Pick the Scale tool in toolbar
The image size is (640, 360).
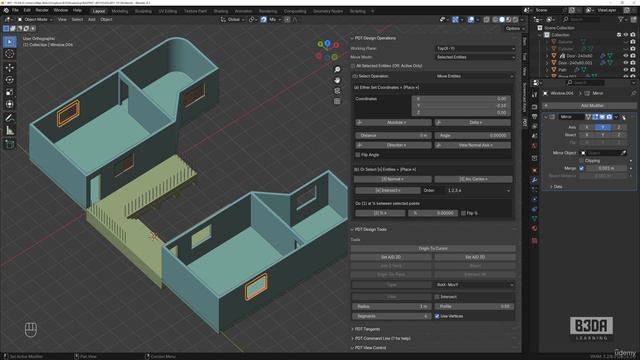pos(10,92)
